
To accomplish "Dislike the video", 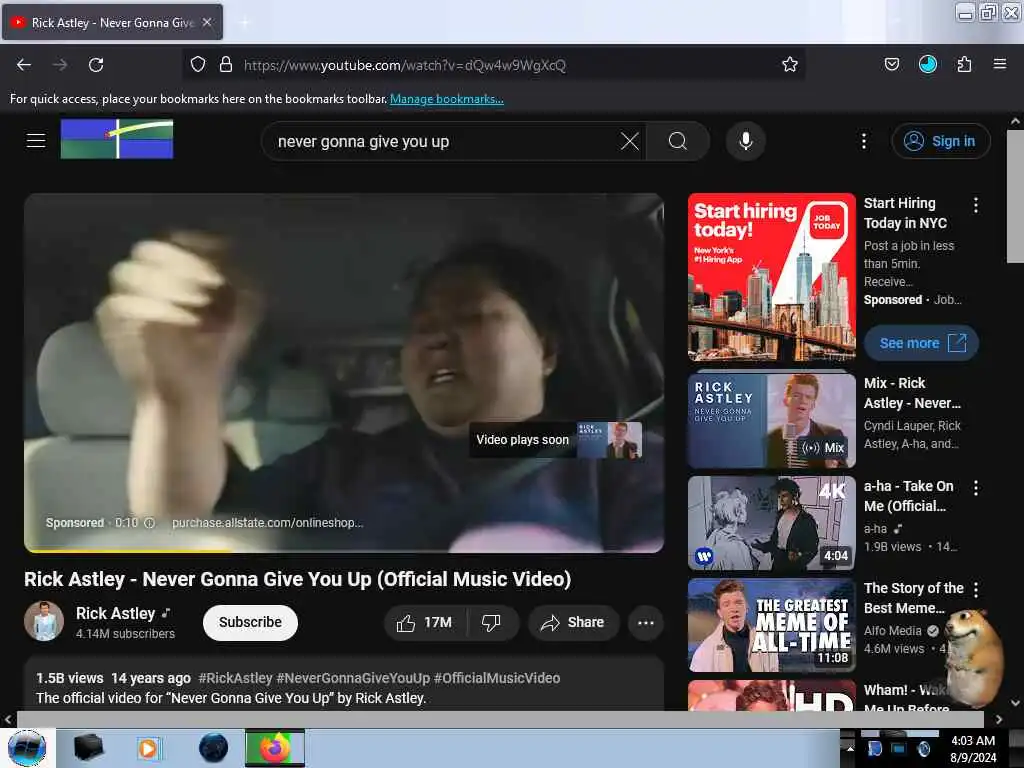I will click(x=492, y=623).
